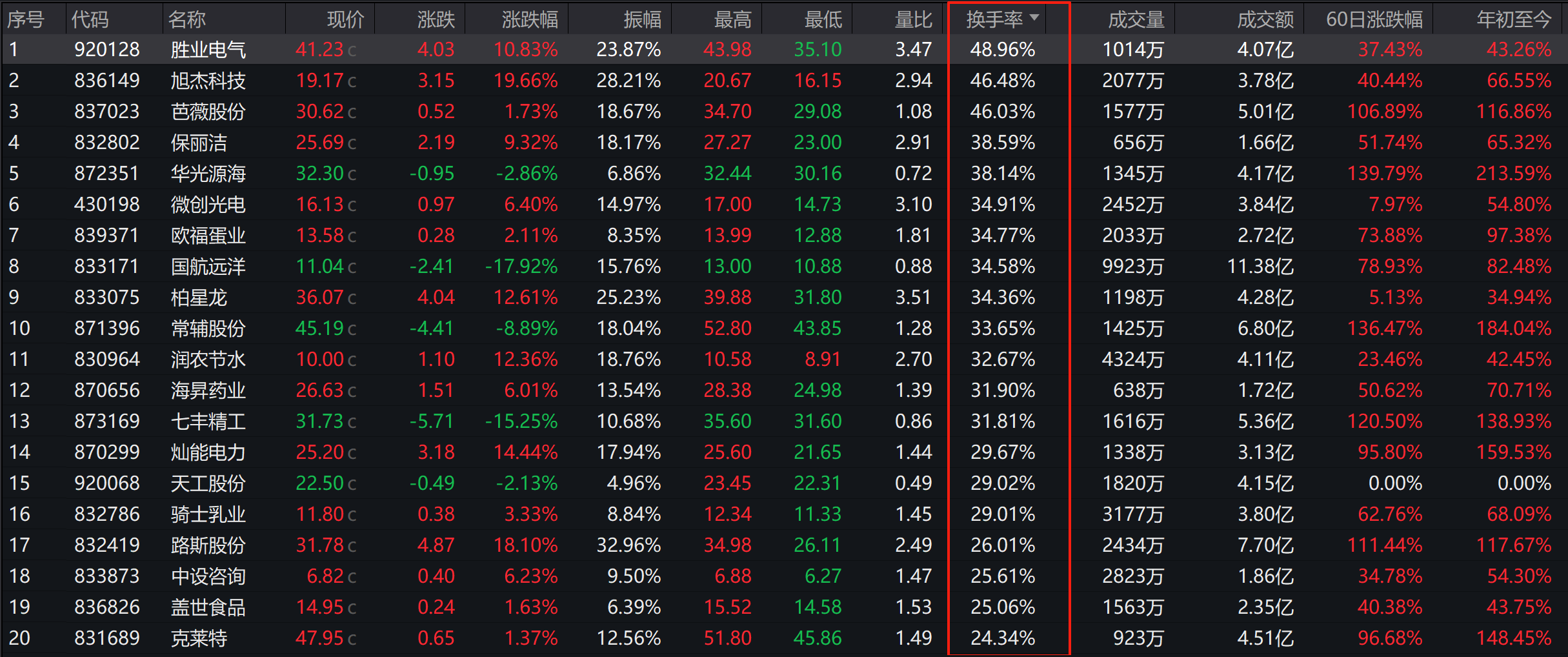Select stock 盖世食品 in the list
This screenshot has height=657, width=1568.
coord(208,607)
